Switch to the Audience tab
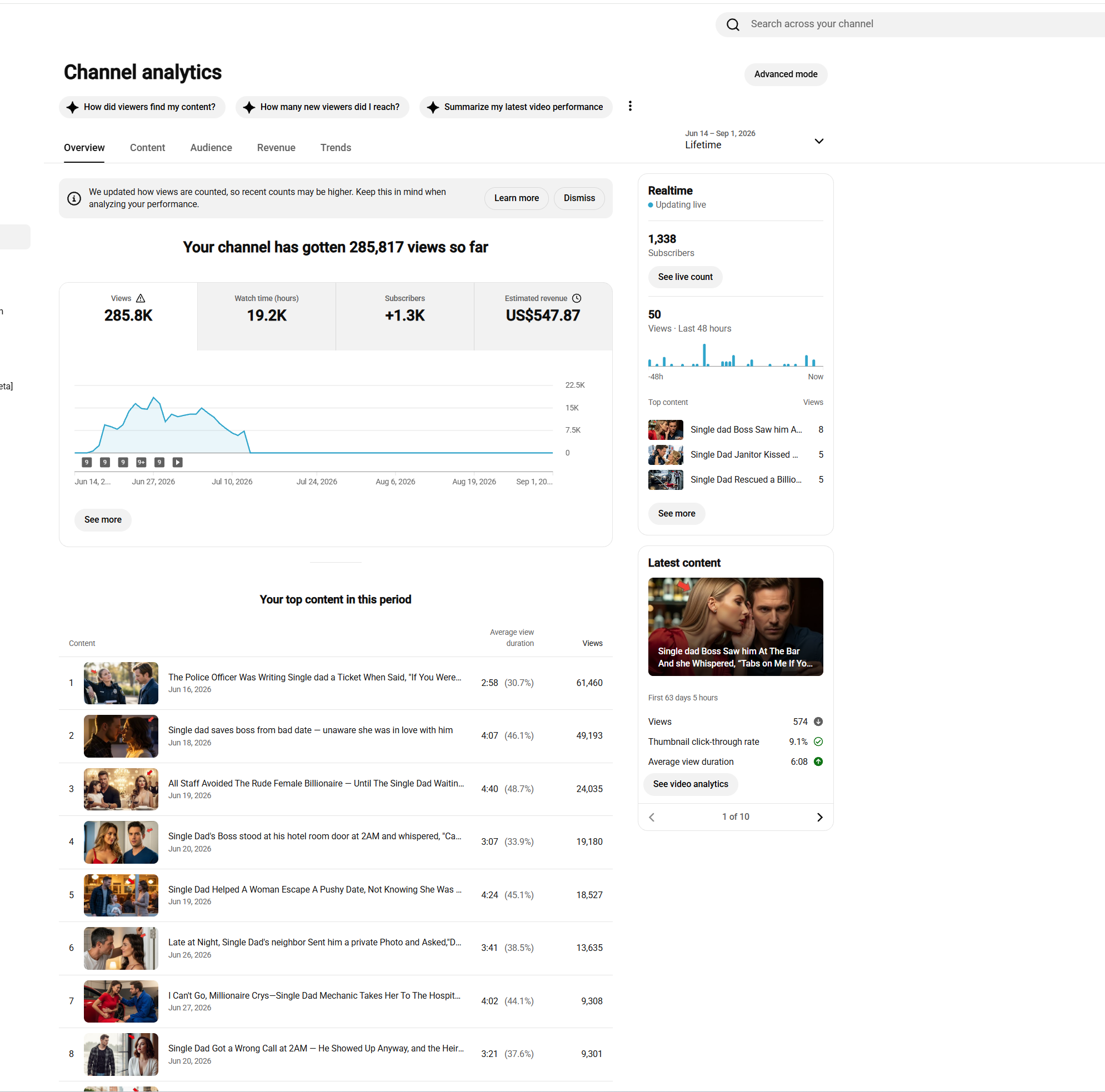The width and height of the screenshot is (1105, 1092). (211, 148)
